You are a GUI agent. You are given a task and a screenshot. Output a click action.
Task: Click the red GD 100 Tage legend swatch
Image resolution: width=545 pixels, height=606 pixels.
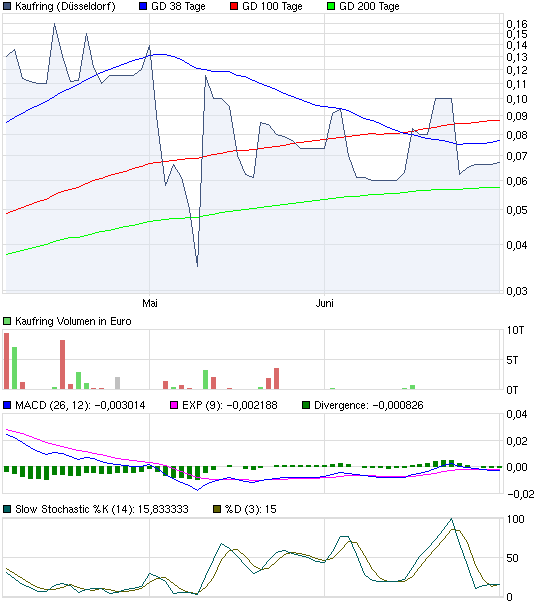click(x=234, y=7)
